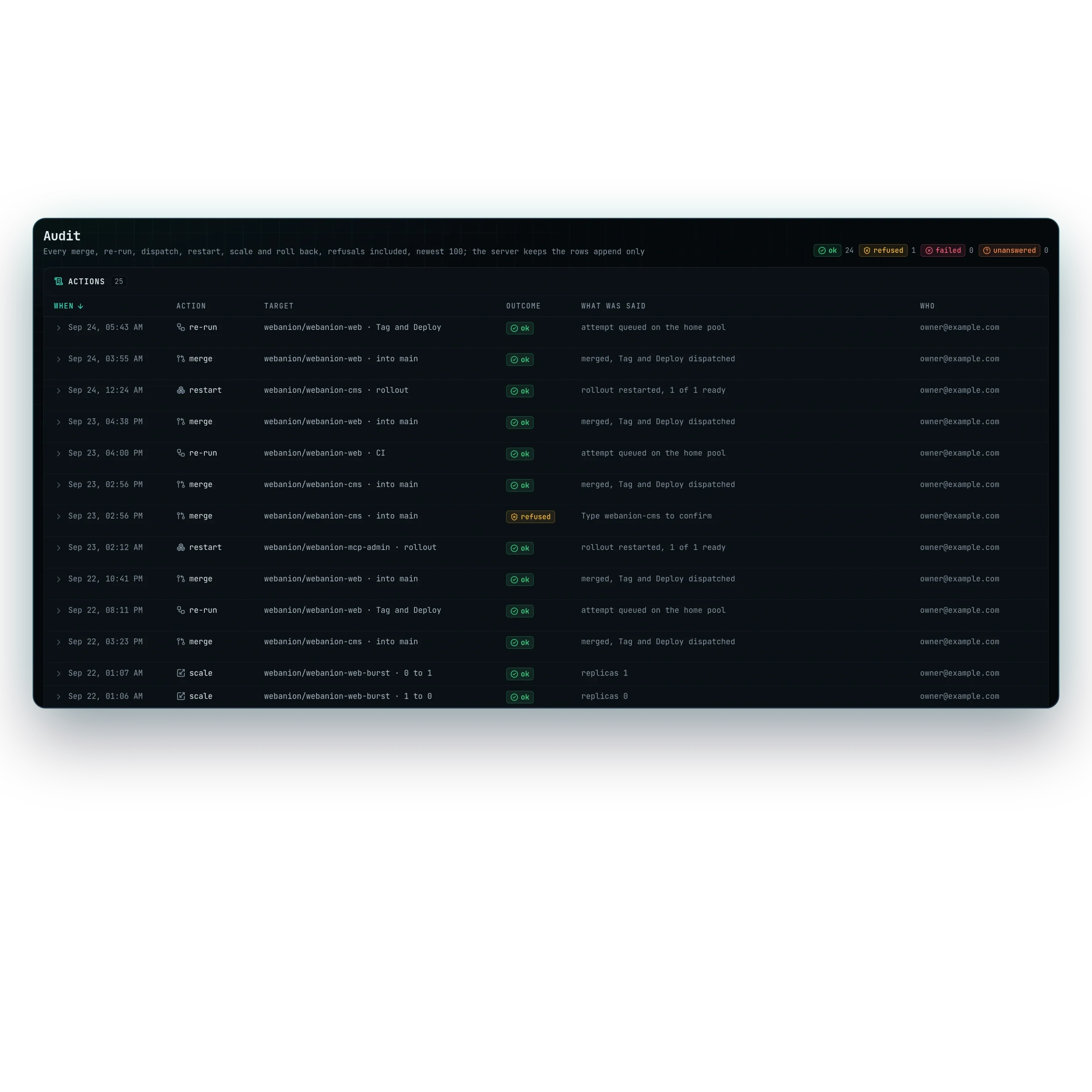The image size is (1092, 1092).
Task: Click the OUTCOME column header
Action: tap(523, 306)
